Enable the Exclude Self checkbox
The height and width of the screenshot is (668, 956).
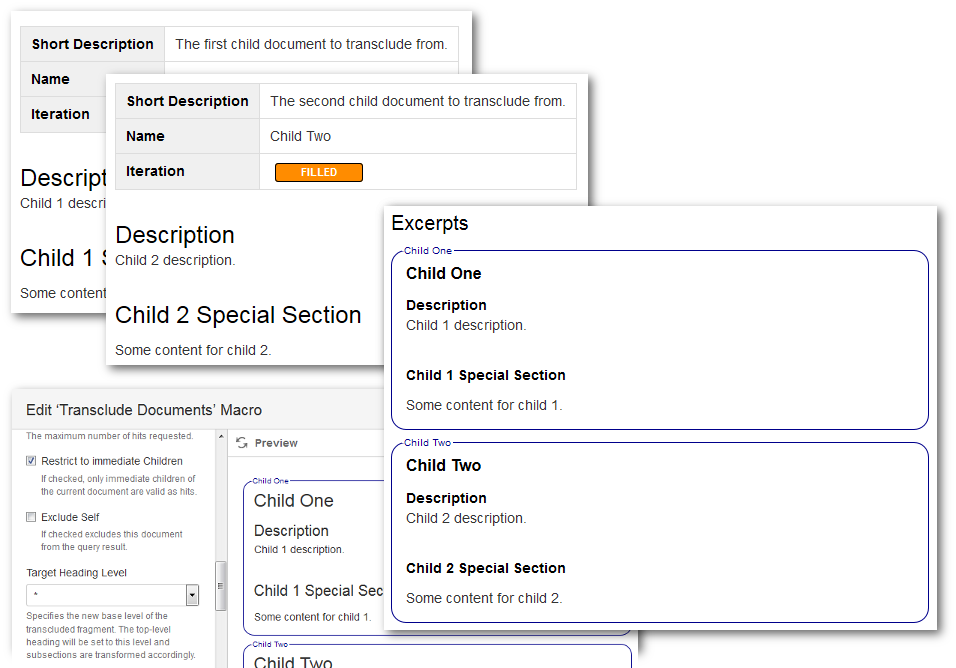click(x=31, y=517)
